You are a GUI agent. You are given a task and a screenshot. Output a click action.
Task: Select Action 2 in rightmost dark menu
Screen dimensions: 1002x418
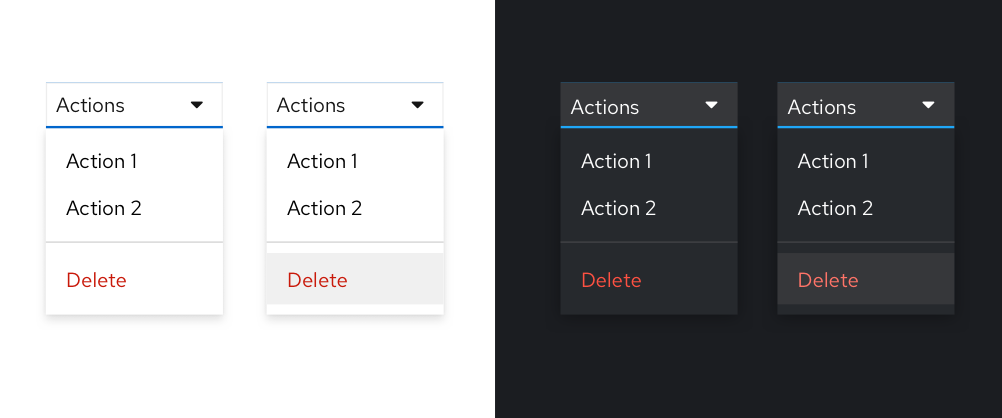click(835, 208)
